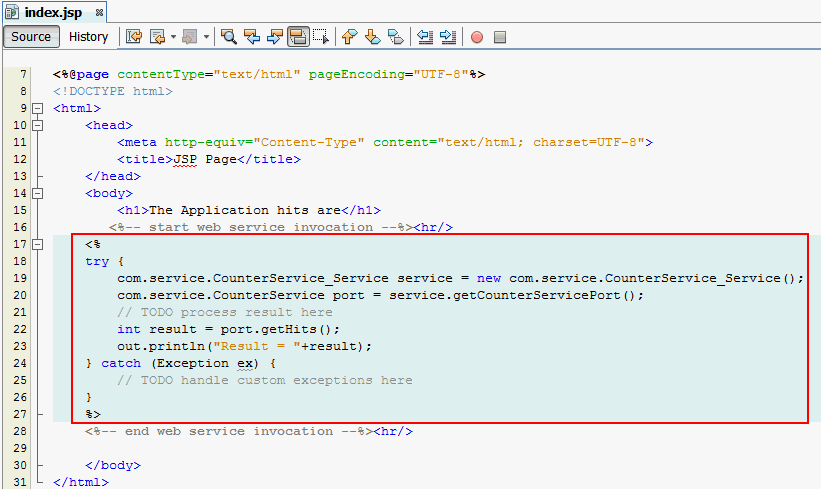Click closing '%>' on line 27

pyautogui.click(x=93, y=414)
